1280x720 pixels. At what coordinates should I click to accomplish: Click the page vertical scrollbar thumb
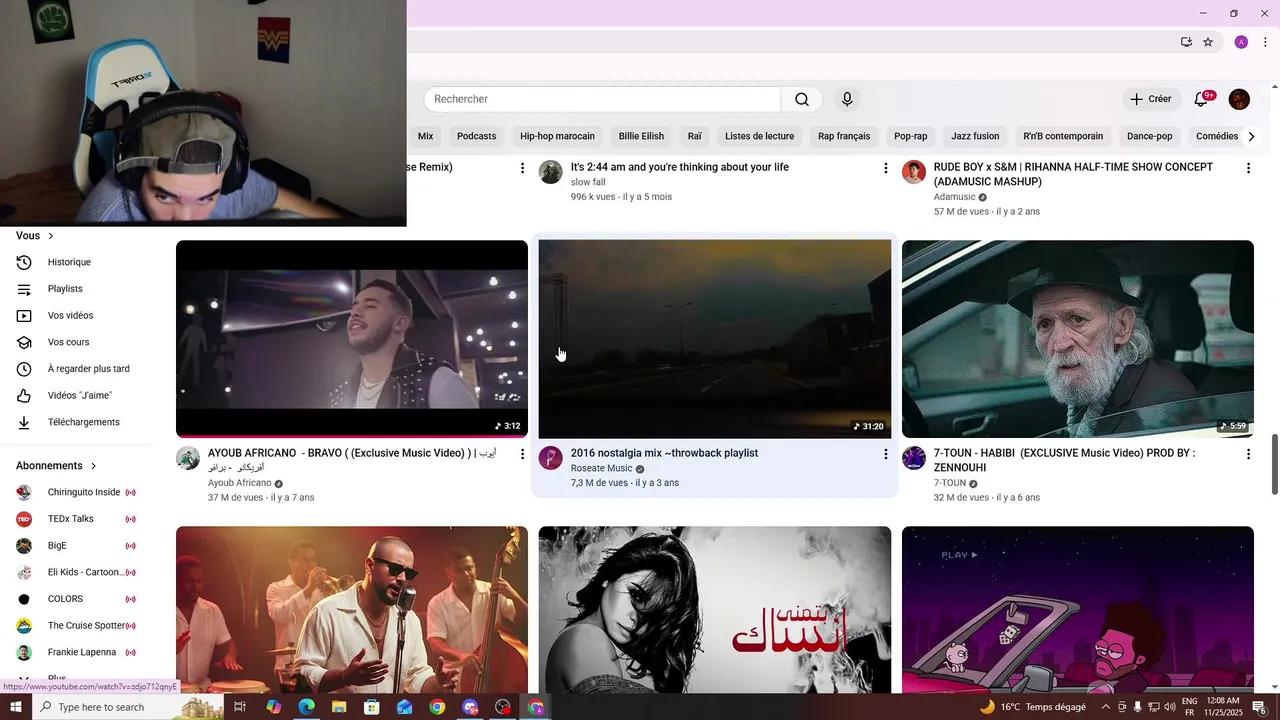click(x=1275, y=463)
